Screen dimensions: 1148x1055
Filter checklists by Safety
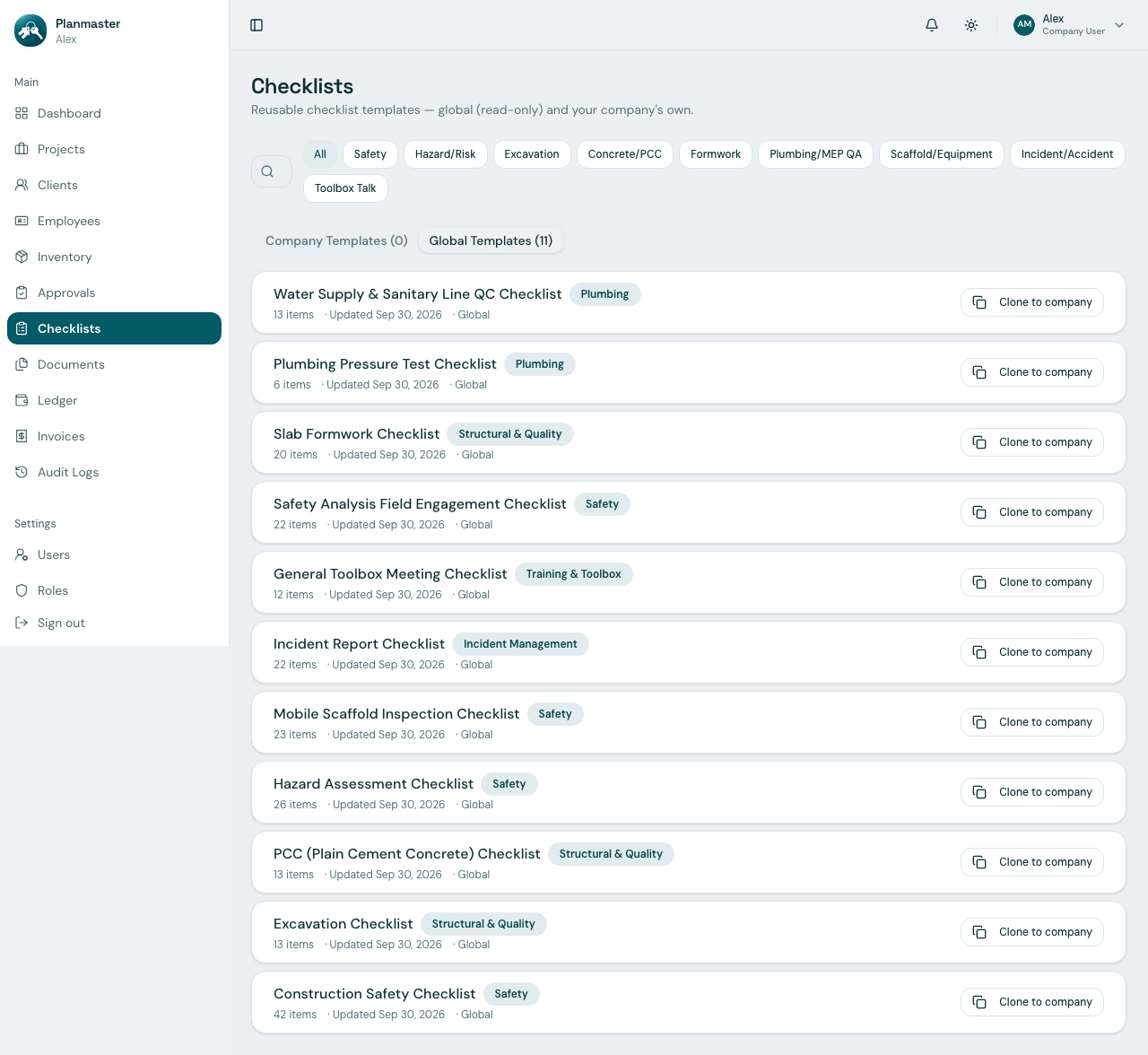[x=370, y=154]
